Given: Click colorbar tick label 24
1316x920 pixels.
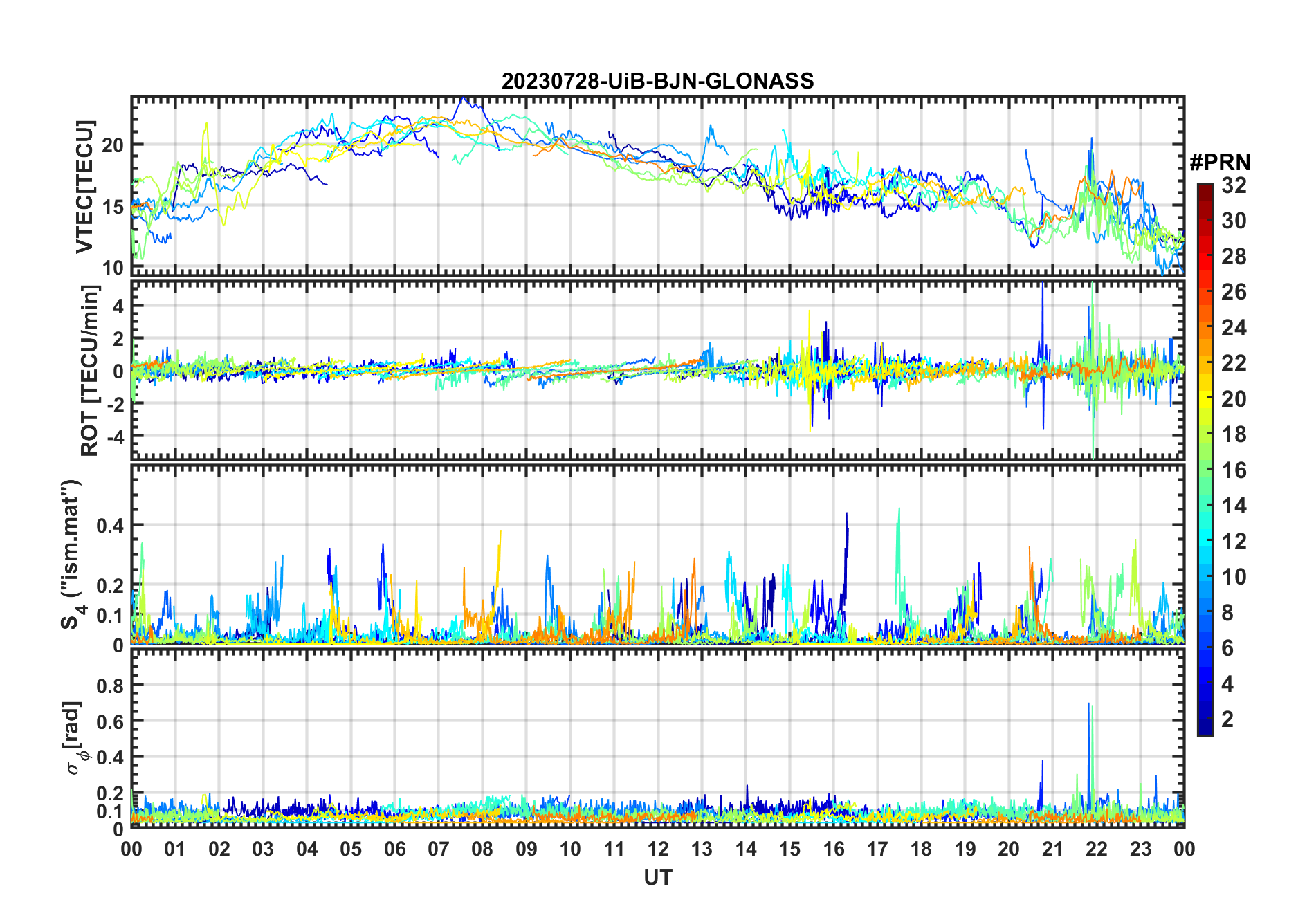Looking at the screenshot, I should click(x=1234, y=328).
